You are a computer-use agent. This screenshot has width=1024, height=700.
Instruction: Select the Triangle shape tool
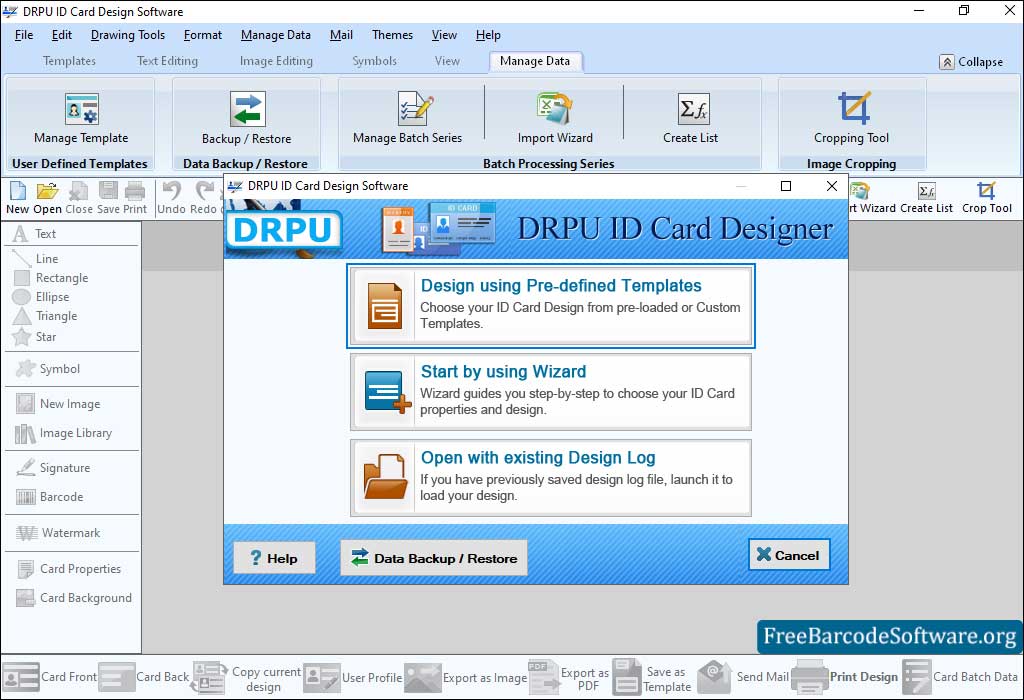(x=45, y=316)
